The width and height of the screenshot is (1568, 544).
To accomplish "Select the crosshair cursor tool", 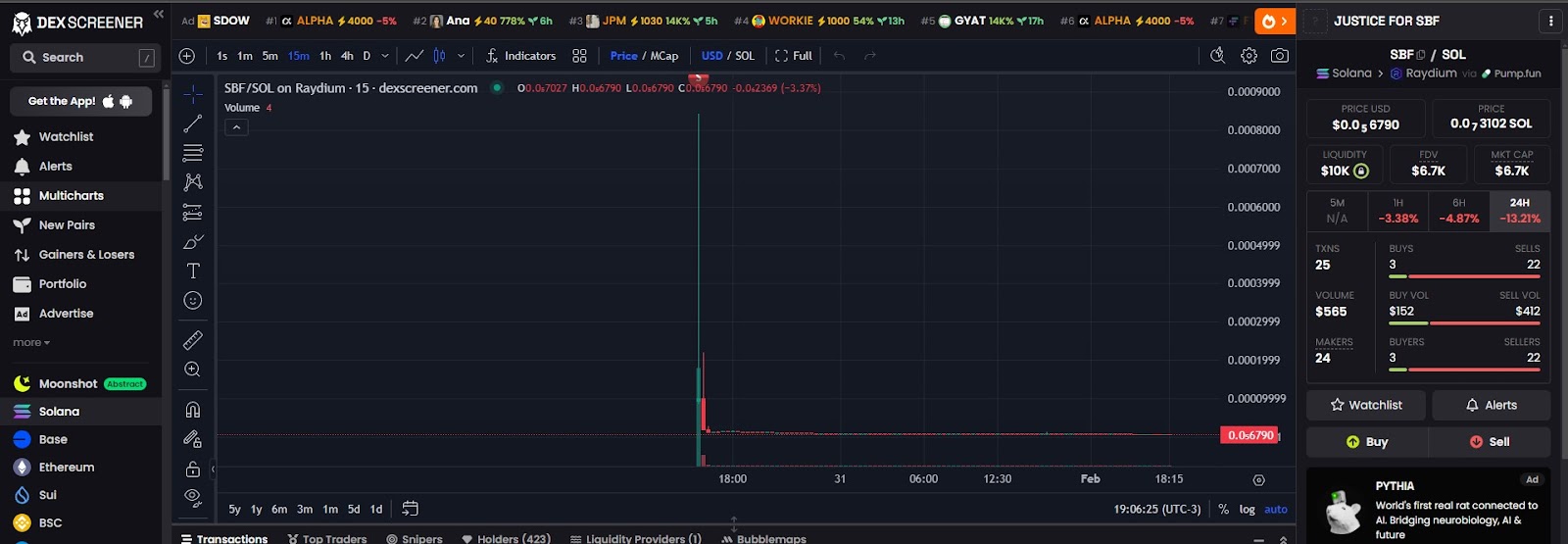I will pyautogui.click(x=193, y=94).
